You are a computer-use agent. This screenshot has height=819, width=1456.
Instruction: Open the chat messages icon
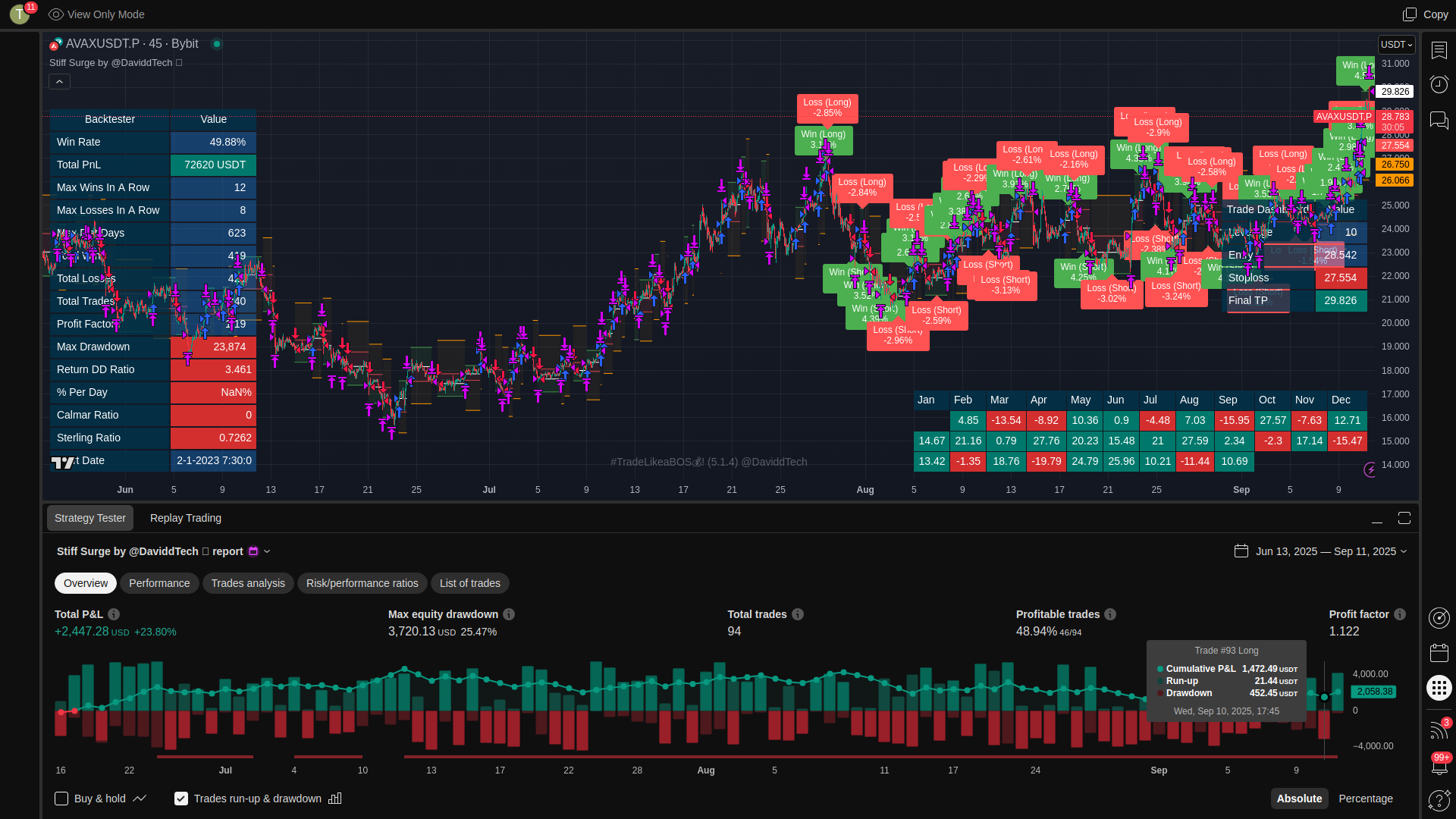click(1439, 120)
